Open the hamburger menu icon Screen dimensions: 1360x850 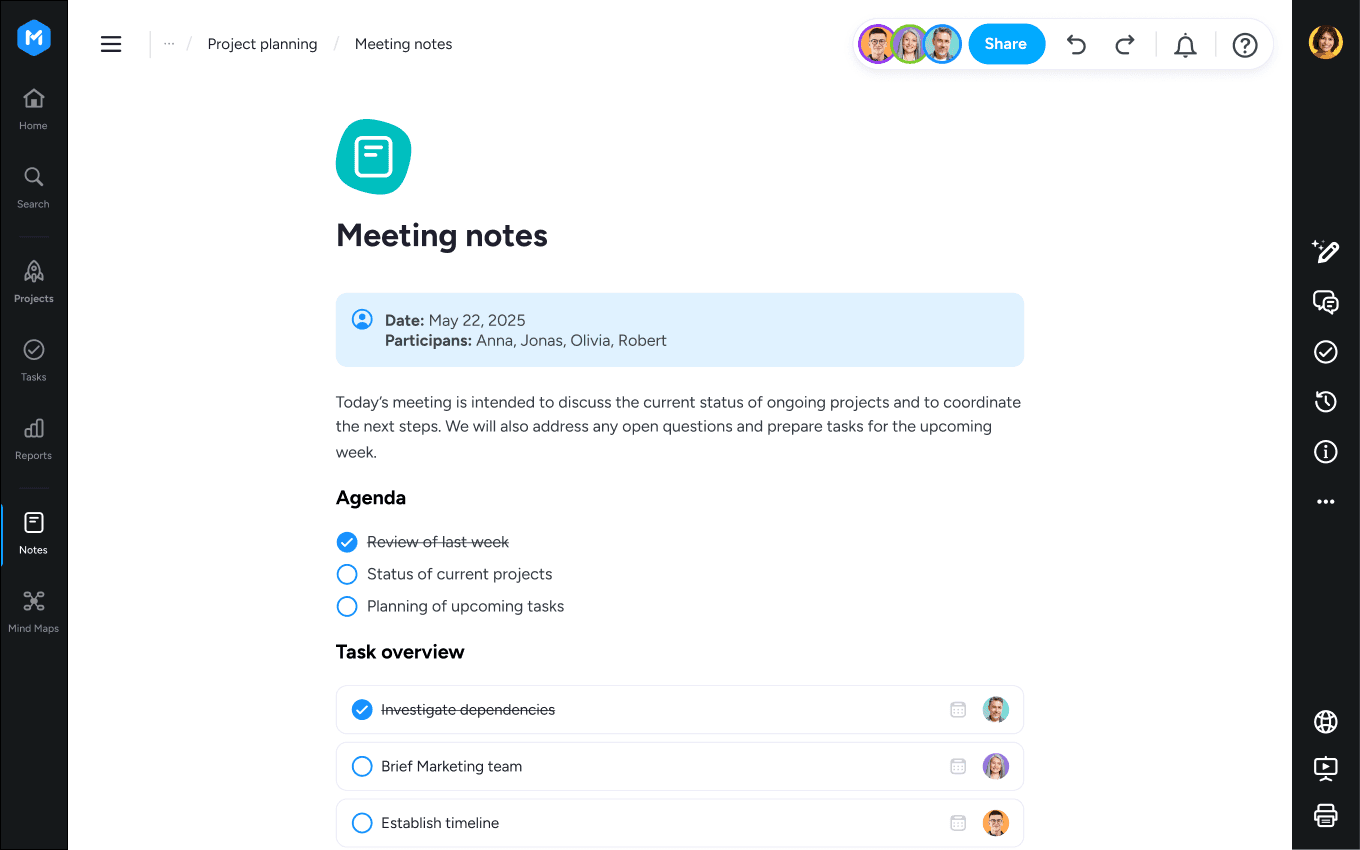[111, 44]
